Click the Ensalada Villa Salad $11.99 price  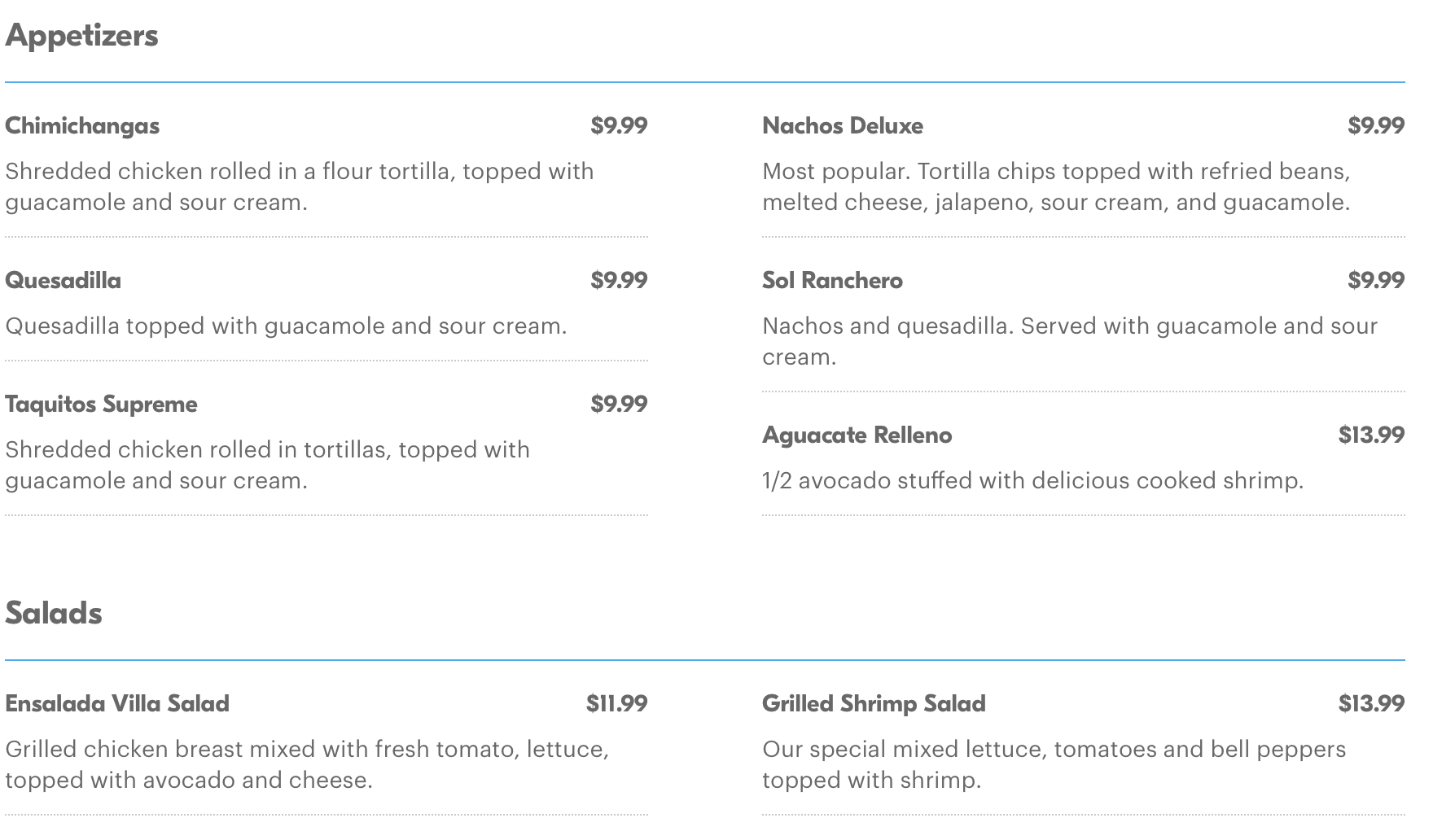click(x=616, y=704)
